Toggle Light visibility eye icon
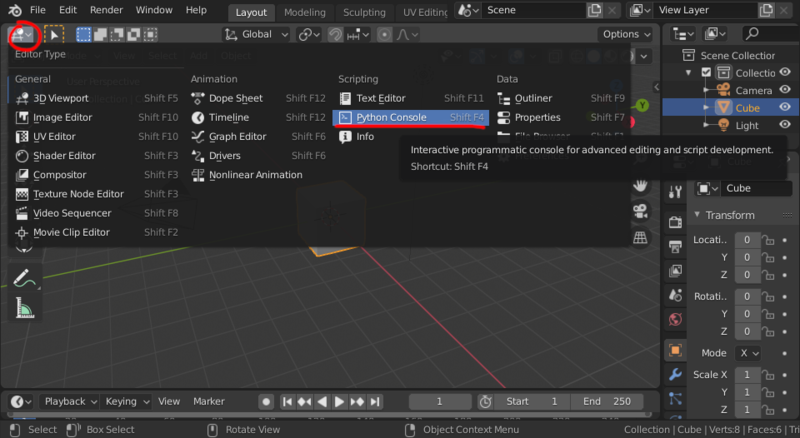Image resolution: width=800 pixels, height=438 pixels. [x=785, y=125]
